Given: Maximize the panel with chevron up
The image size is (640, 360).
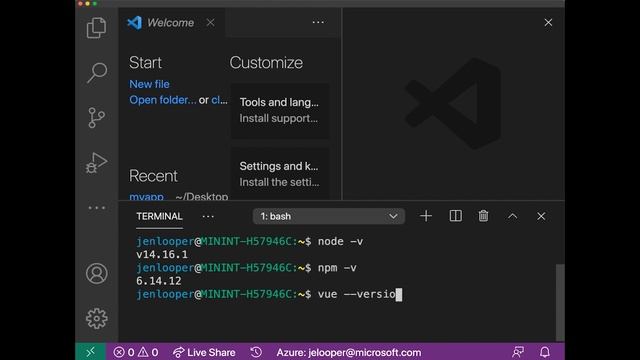Looking at the screenshot, I should click(x=513, y=216).
